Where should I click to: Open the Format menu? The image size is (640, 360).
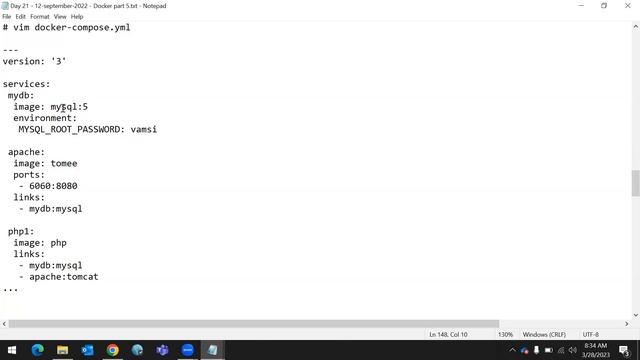coord(40,17)
